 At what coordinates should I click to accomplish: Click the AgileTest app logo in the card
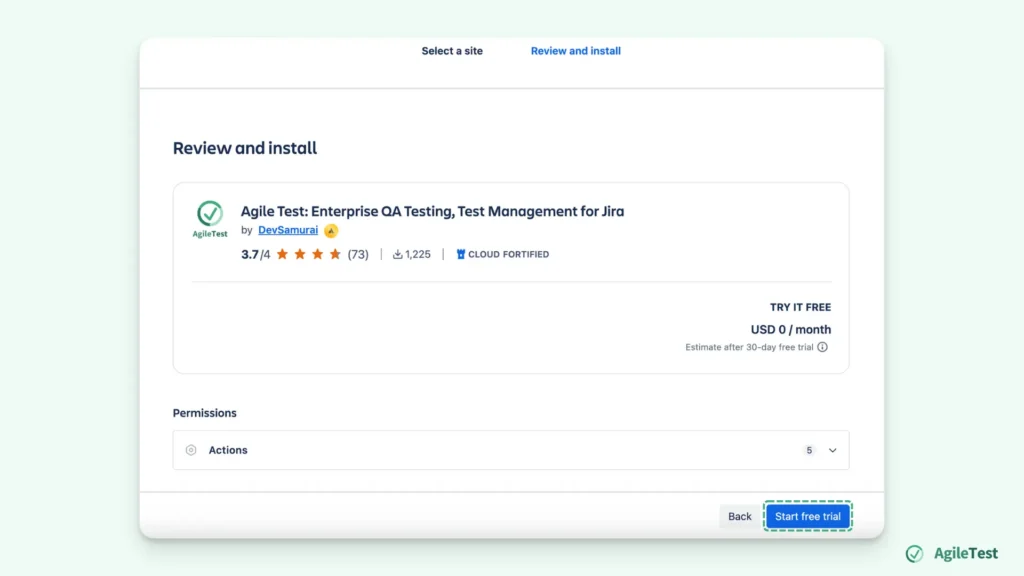[210, 218]
